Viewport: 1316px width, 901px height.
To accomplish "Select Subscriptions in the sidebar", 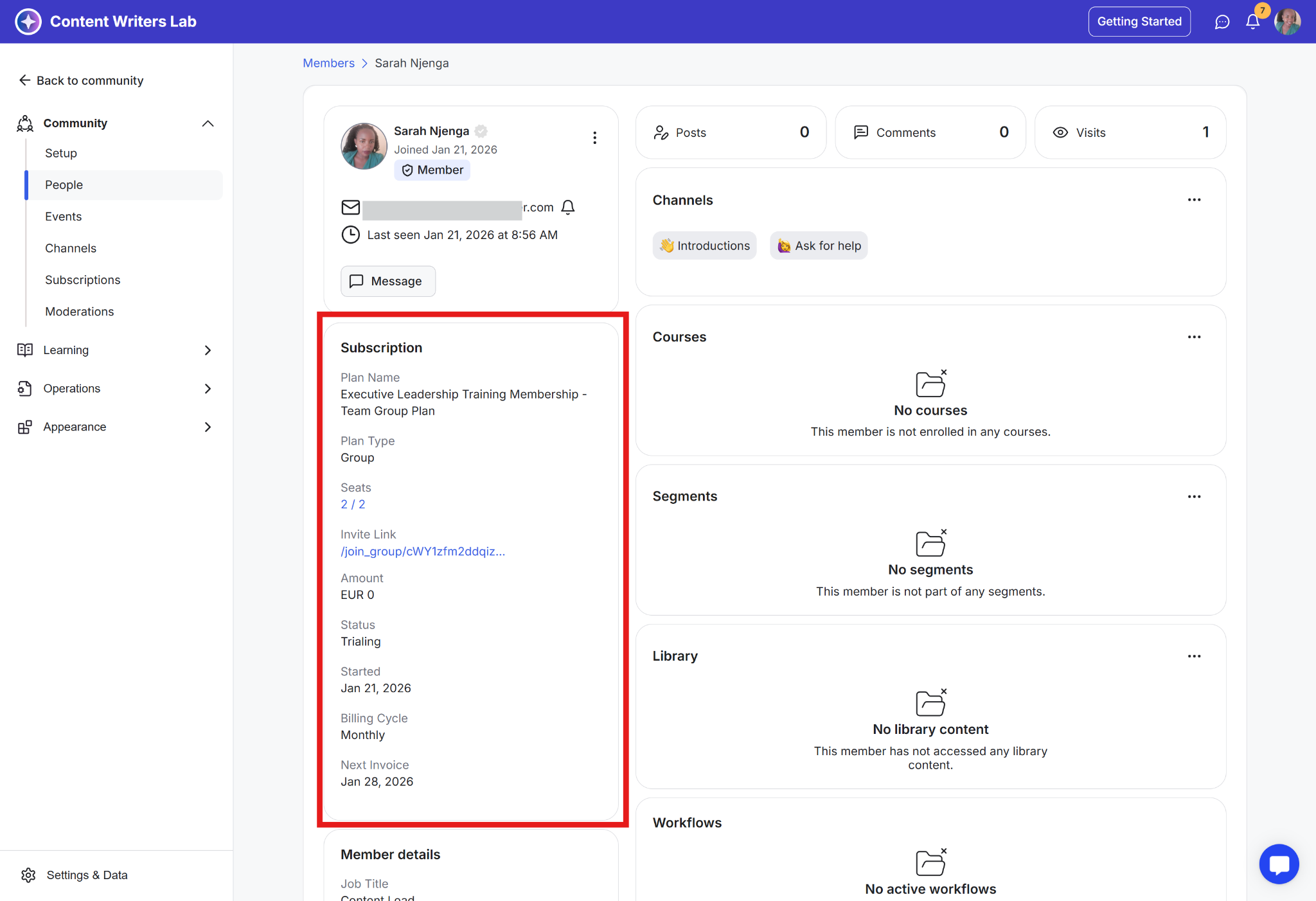I will [x=83, y=280].
